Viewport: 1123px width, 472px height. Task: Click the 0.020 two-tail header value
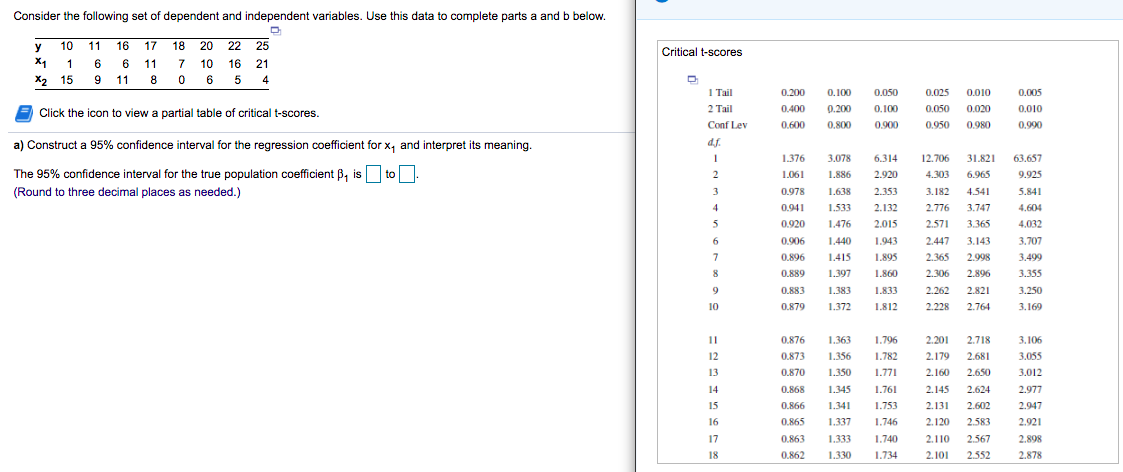tap(979, 109)
